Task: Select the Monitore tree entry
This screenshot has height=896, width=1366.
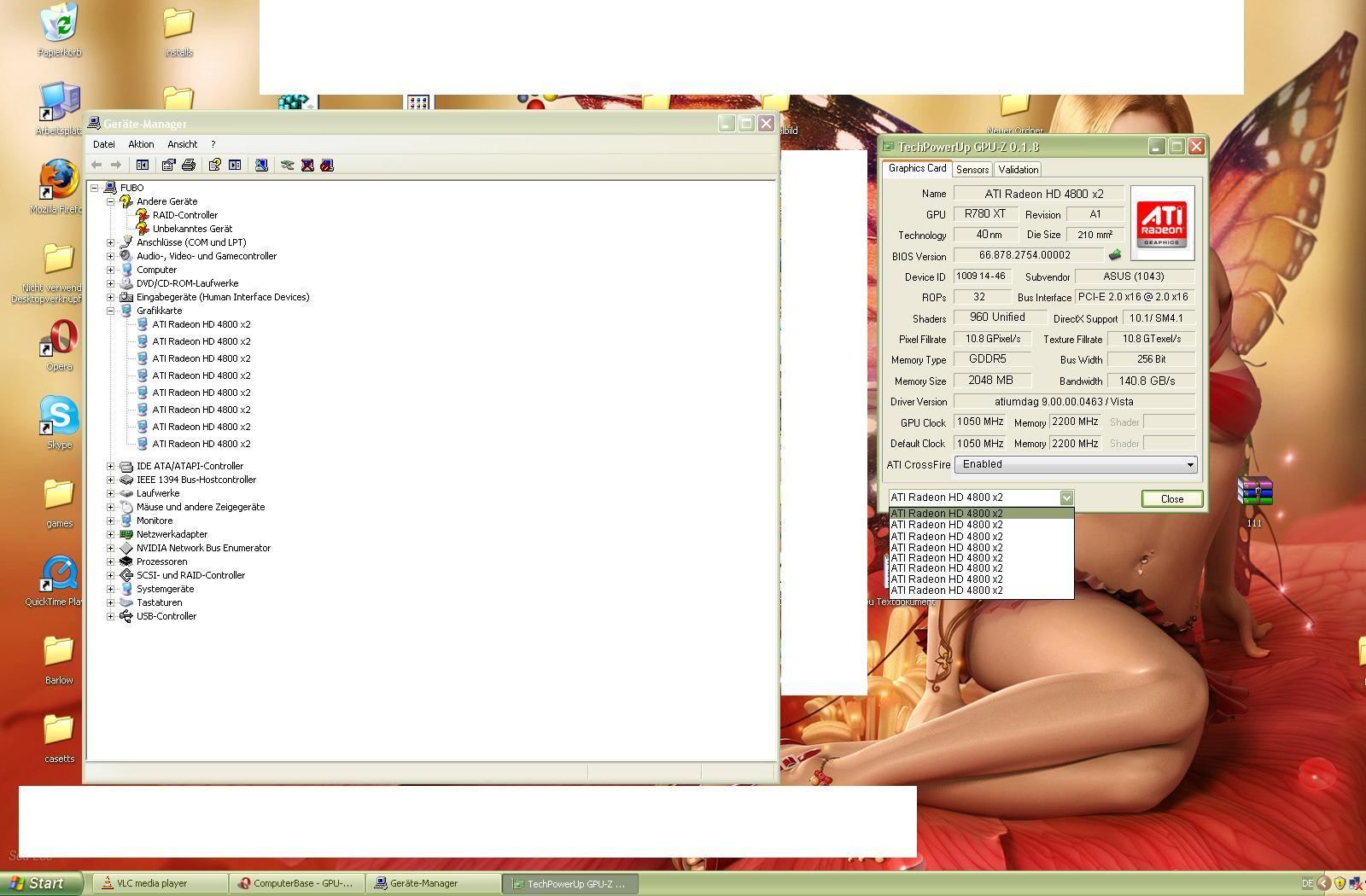Action: (x=155, y=521)
